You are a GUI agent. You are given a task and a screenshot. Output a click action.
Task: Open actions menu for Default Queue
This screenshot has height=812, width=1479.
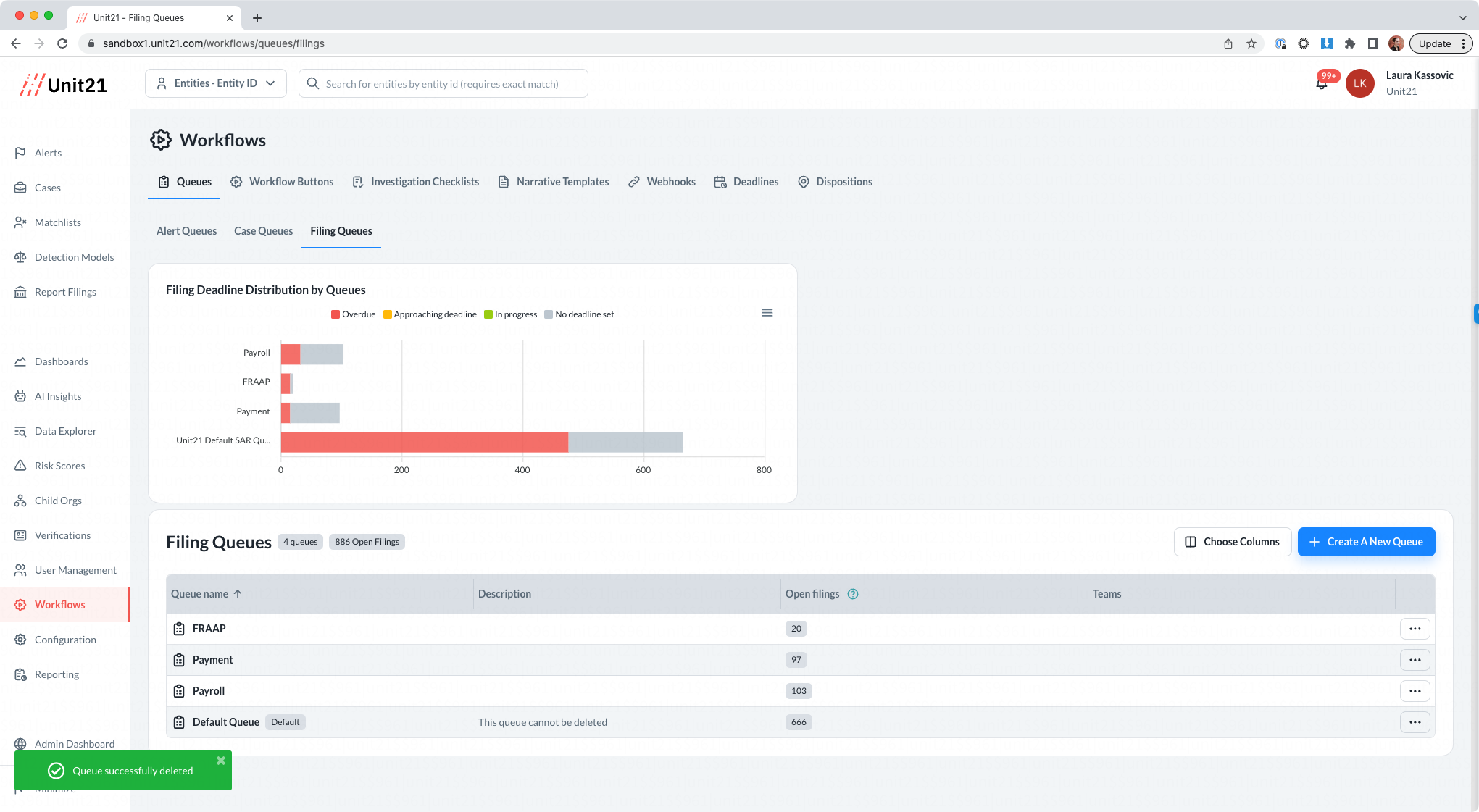(1415, 722)
